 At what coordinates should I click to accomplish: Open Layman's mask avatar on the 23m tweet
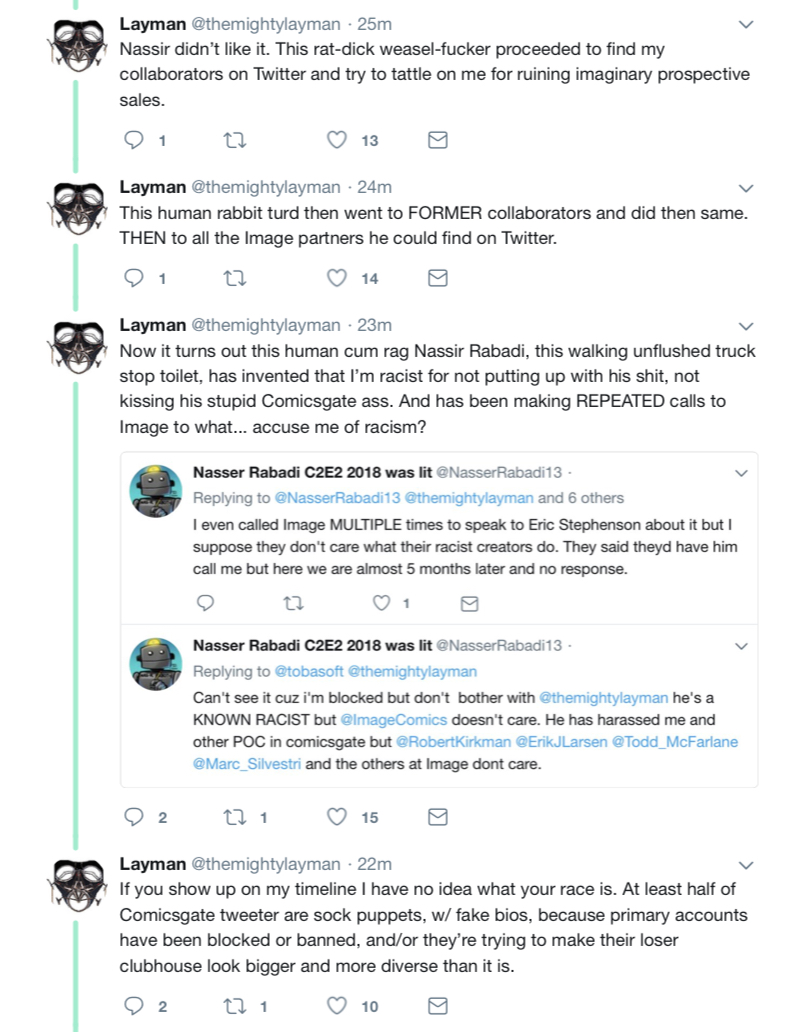coord(80,347)
